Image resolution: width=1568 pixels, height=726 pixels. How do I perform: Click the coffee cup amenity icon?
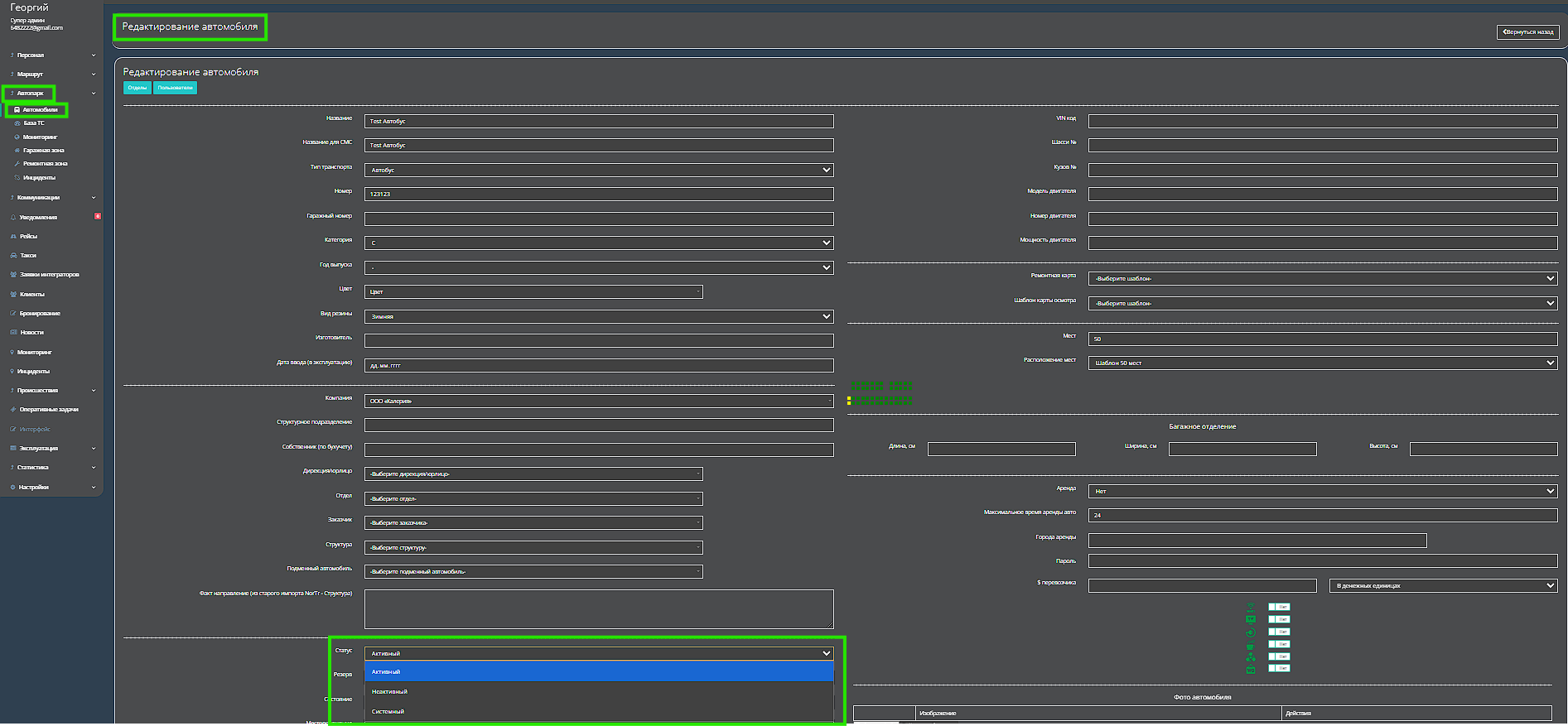click(x=1251, y=645)
